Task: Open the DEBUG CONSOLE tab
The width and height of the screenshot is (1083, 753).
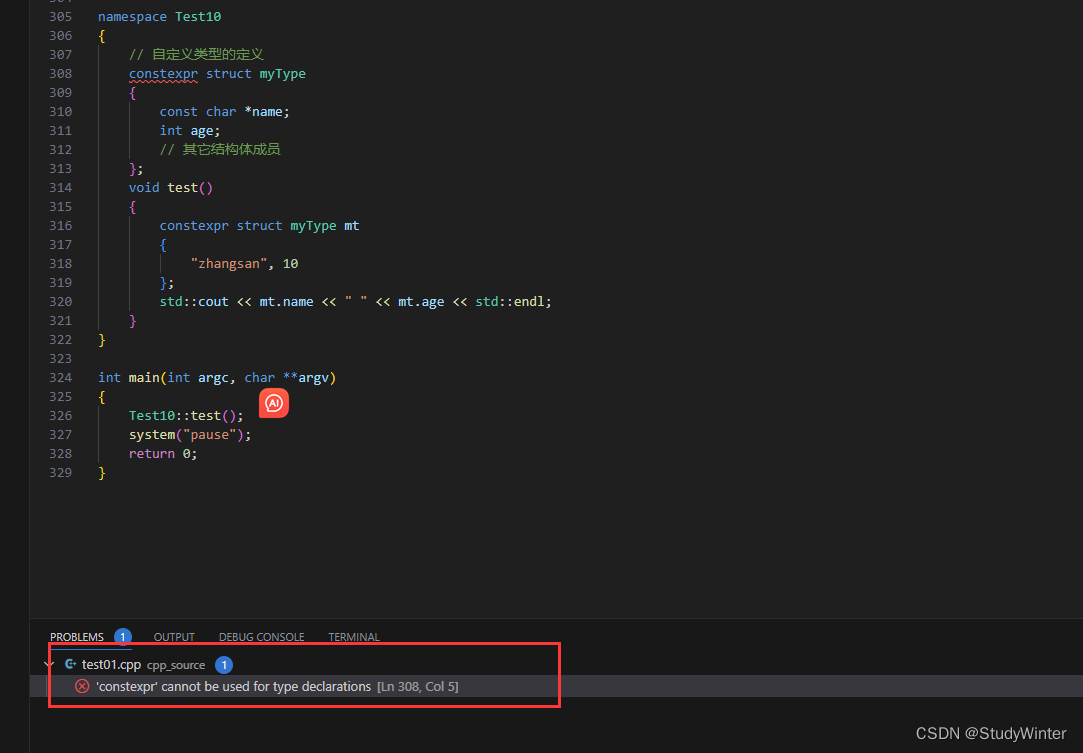Action: (x=261, y=636)
